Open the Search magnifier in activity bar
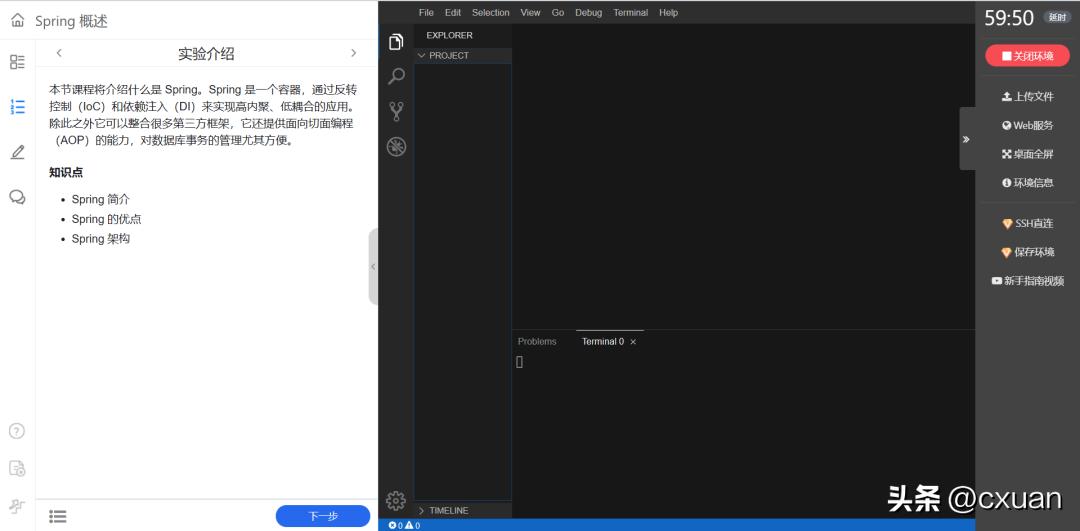The image size is (1080, 531). pyautogui.click(x=396, y=76)
